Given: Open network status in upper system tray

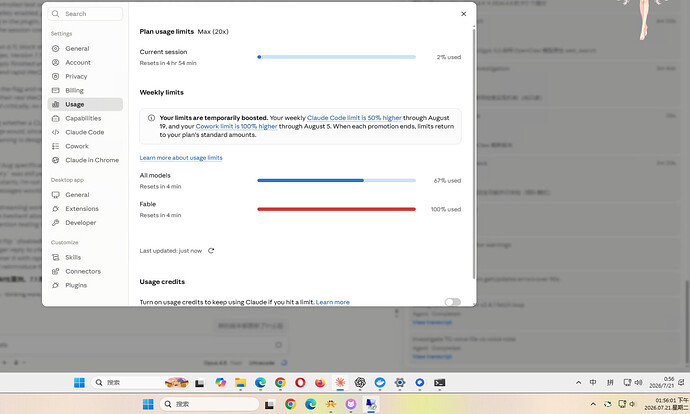Looking at the screenshot, I should coord(627,382).
